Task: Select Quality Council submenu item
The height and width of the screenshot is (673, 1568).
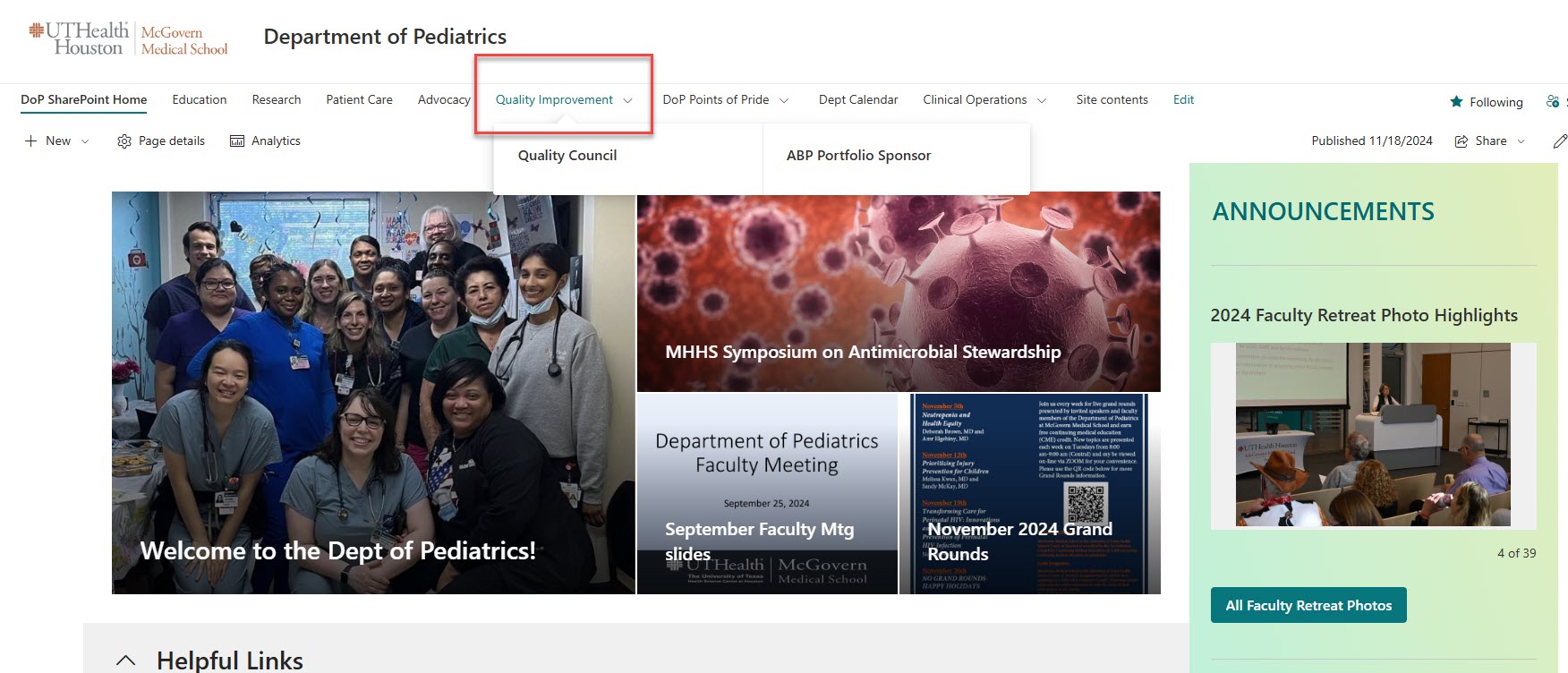Action: (x=567, y=156)
